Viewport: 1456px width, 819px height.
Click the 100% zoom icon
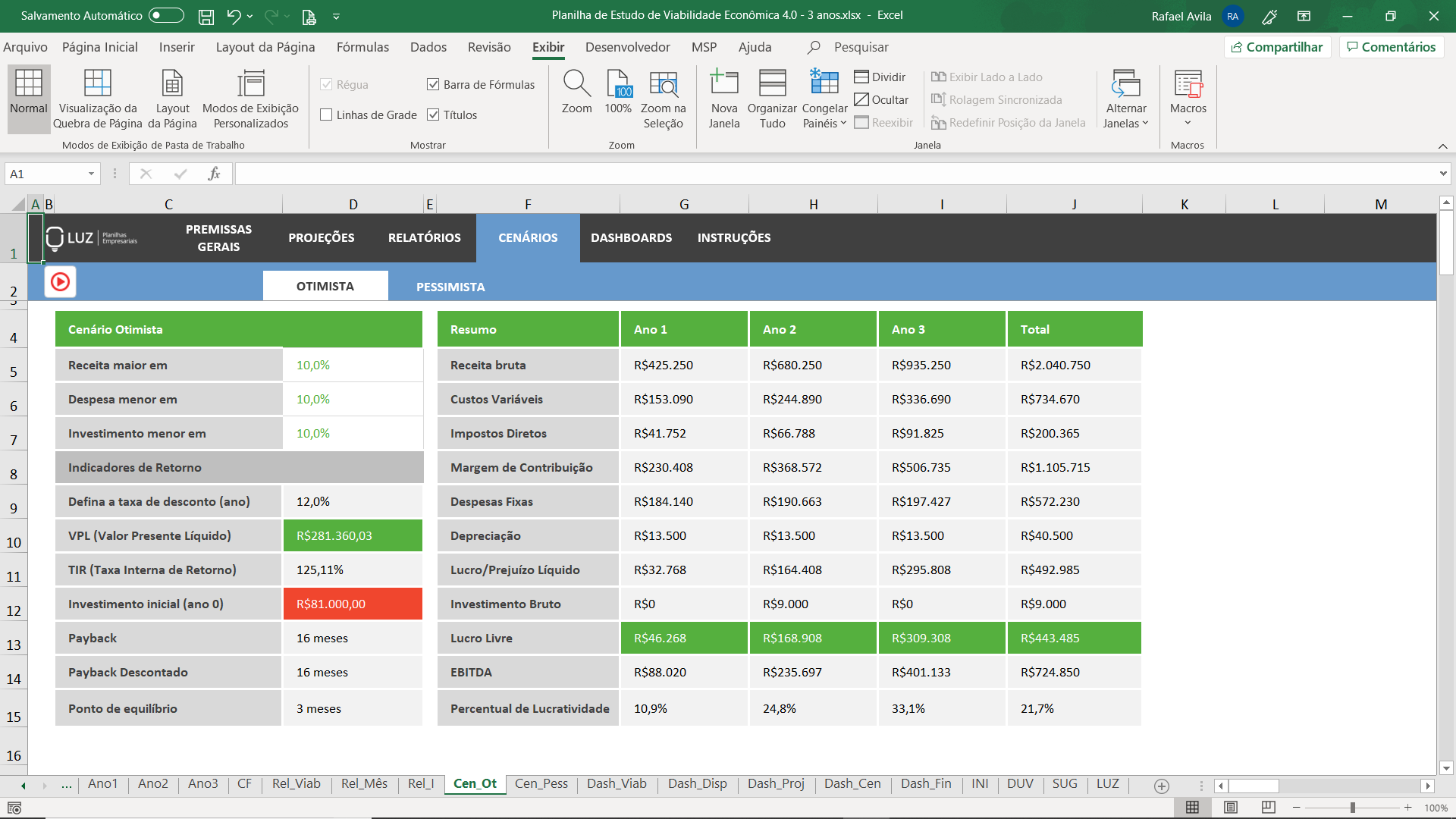pos(618,83)
